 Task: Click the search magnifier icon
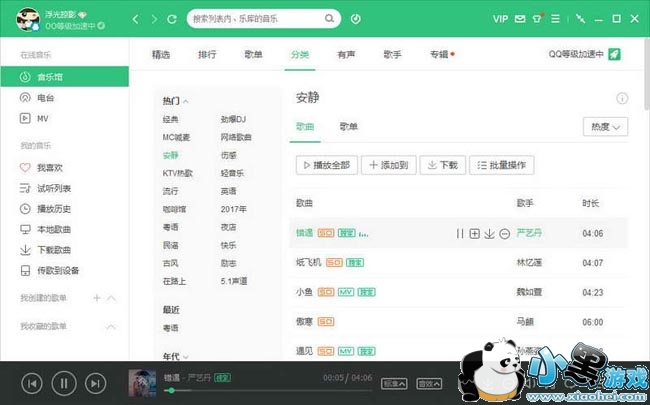point(329,19)
